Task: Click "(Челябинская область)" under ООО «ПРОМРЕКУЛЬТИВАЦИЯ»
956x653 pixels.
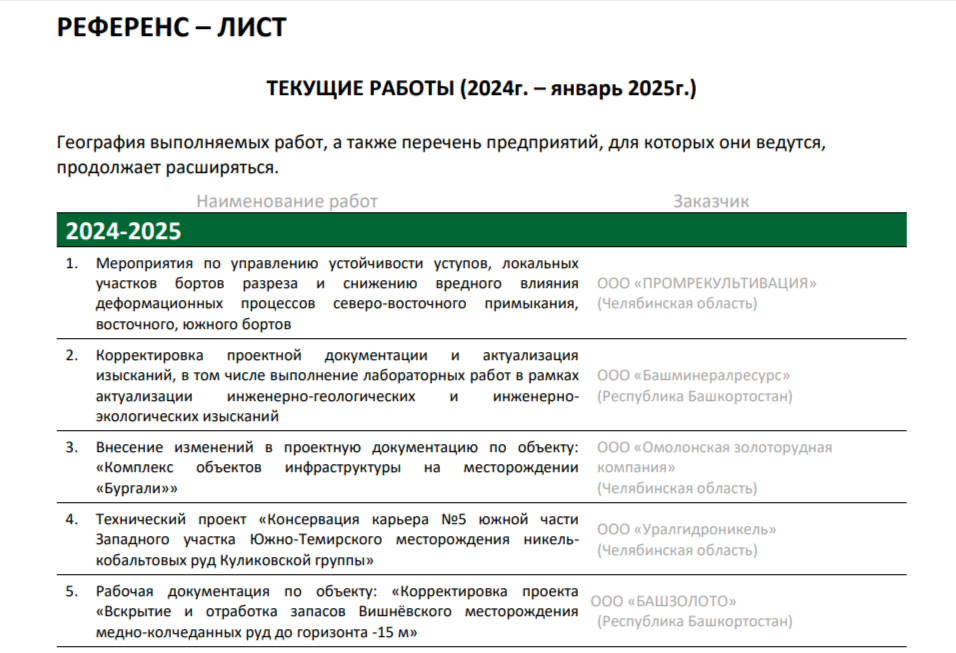Action: click(x=677, y=304)
